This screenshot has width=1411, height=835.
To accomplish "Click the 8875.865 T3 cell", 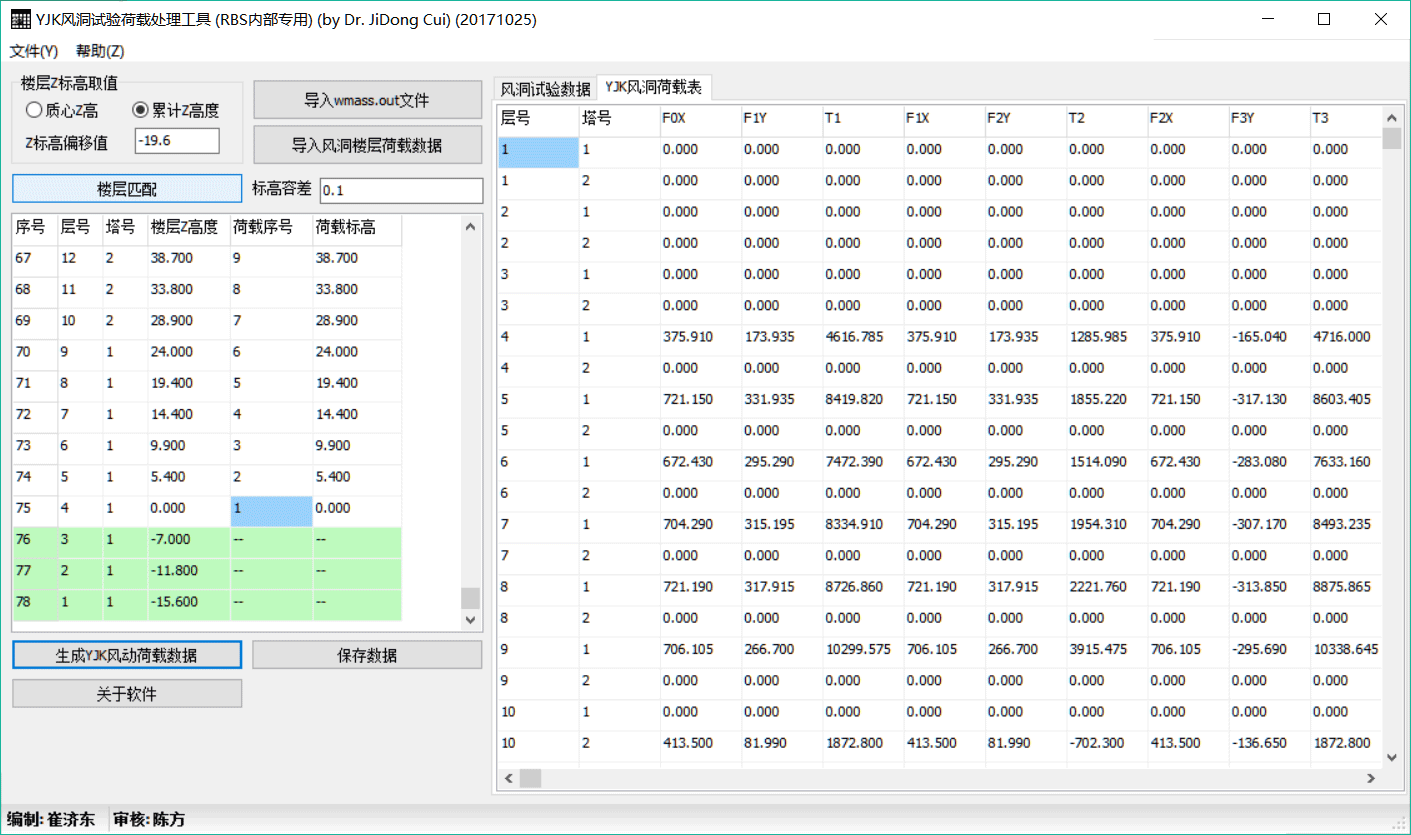I will (1346, 587).
